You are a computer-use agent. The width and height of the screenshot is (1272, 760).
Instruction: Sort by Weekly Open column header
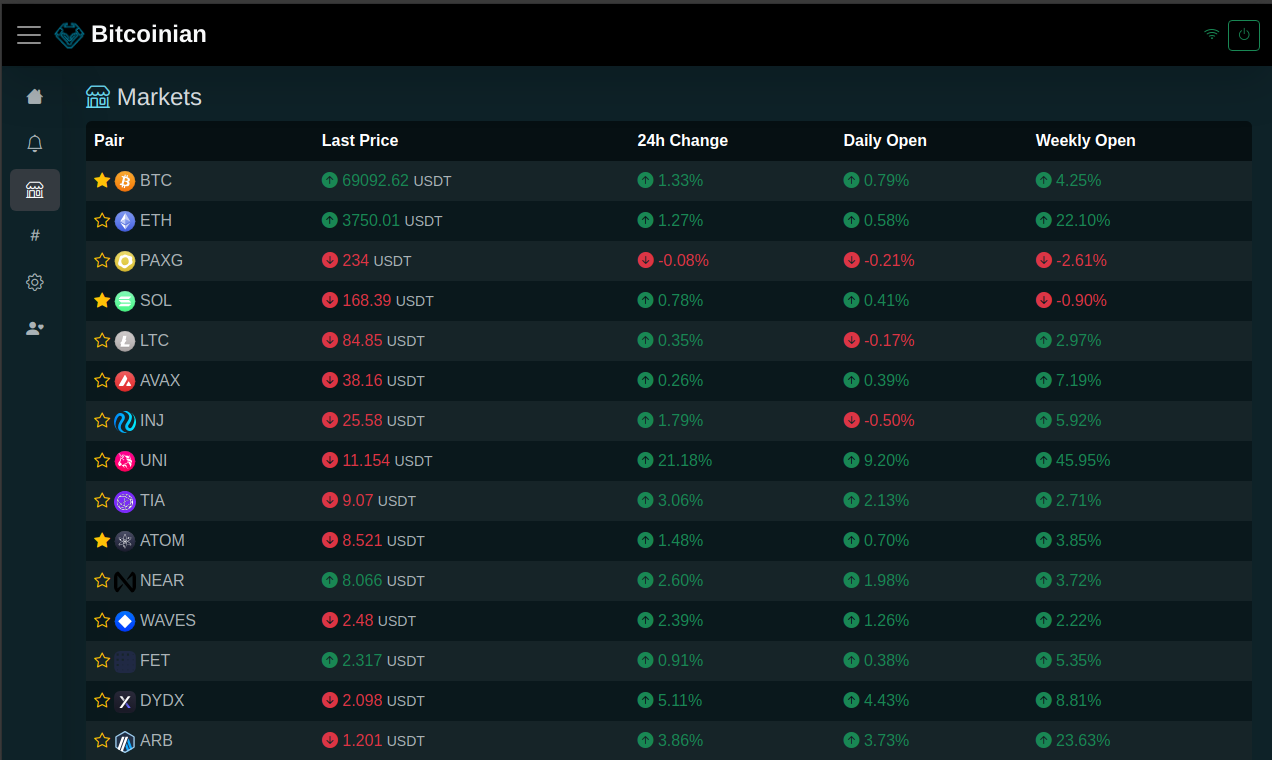click(1086, 141)
